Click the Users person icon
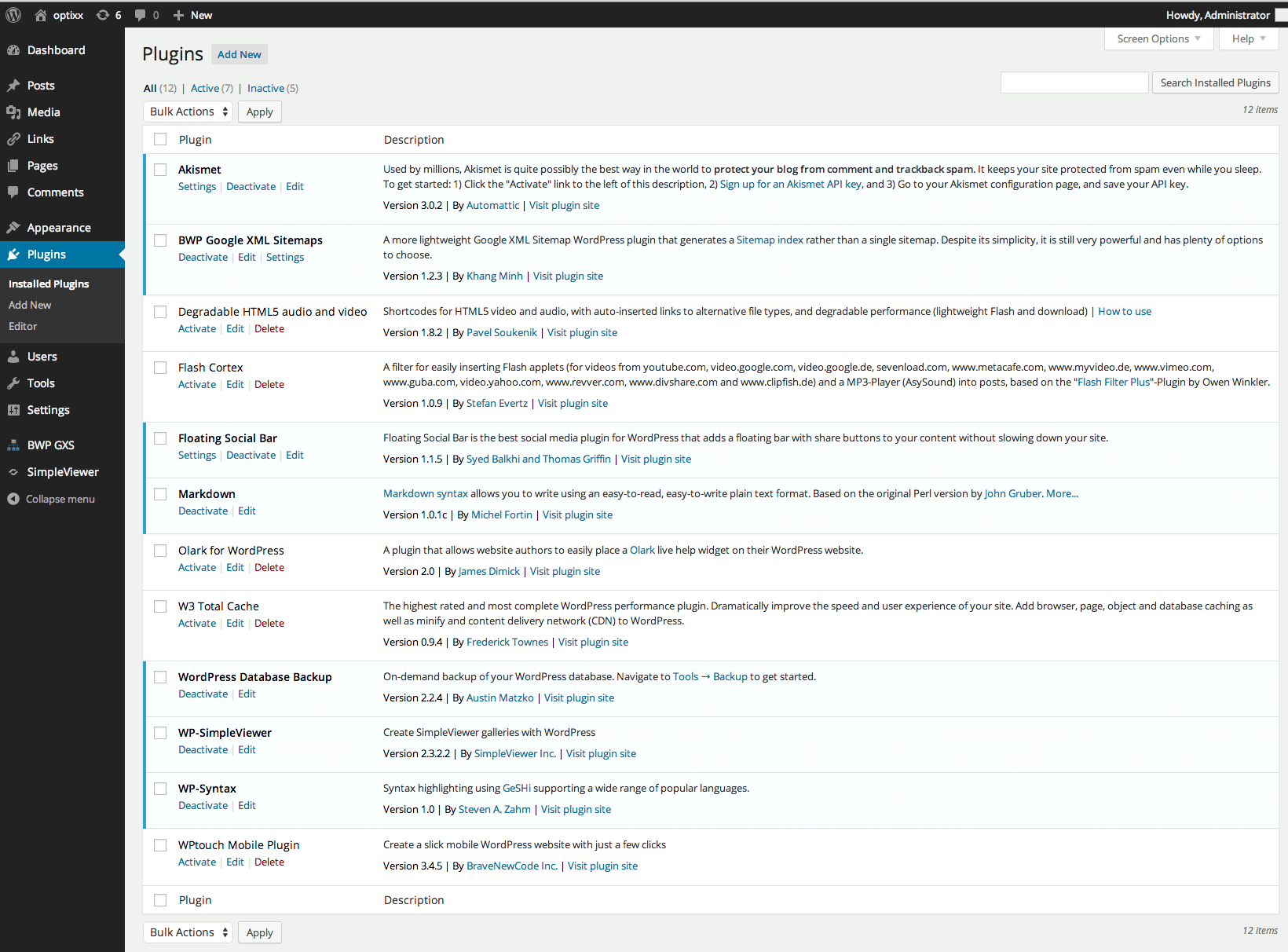The image size is (1288, 952). click(x=13, y=357)
